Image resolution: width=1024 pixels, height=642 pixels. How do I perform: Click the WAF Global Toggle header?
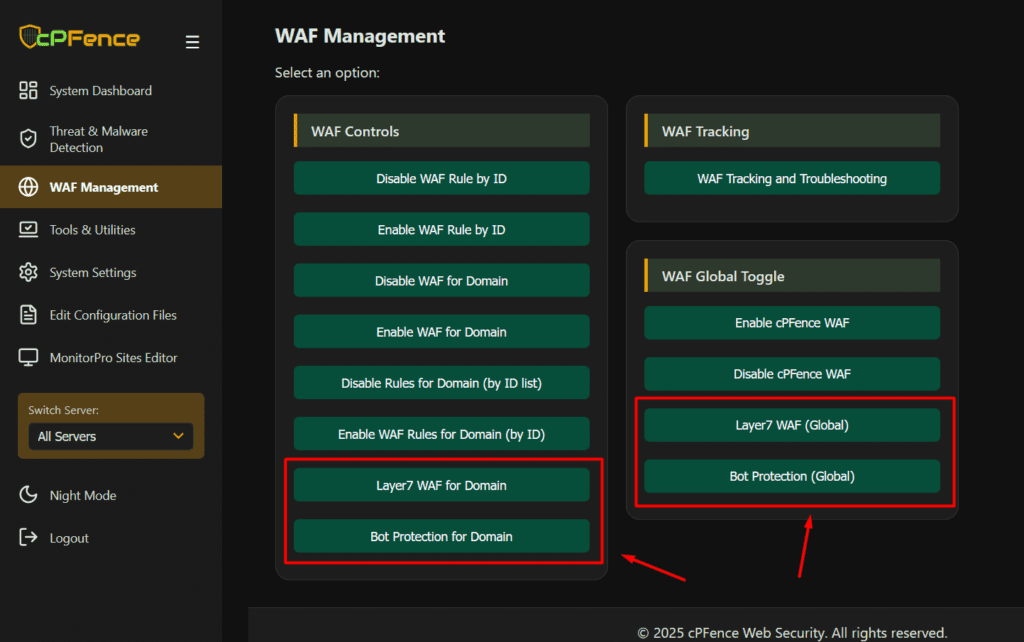point(792,276)
